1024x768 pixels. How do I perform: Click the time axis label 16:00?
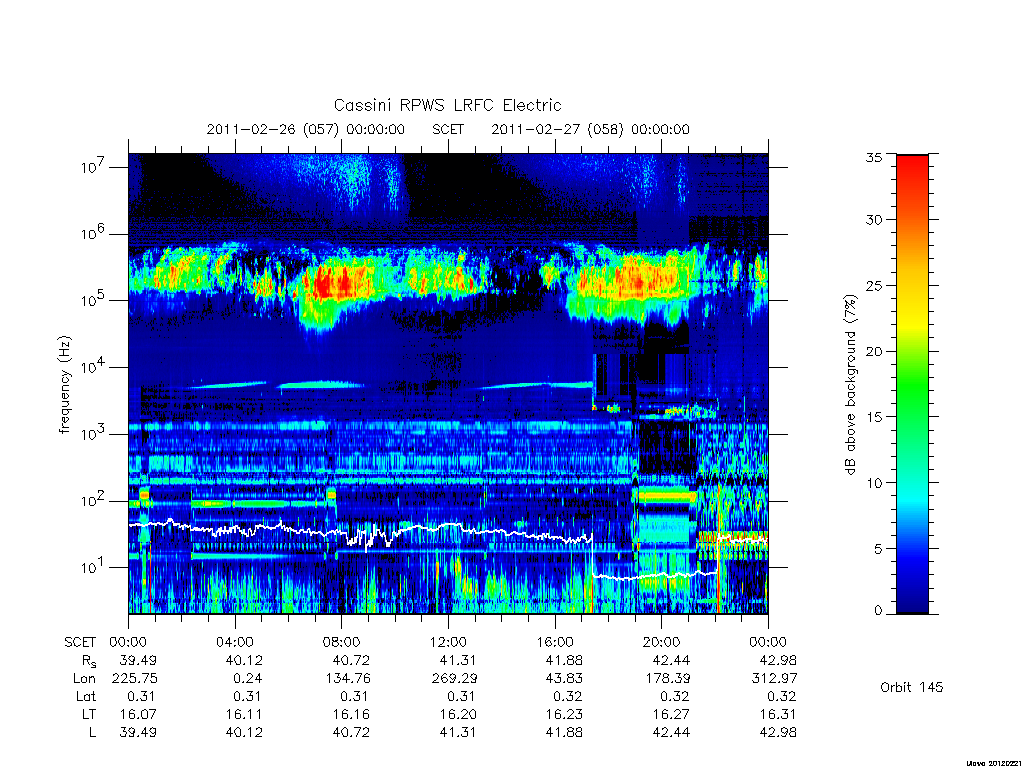point(555,643)
